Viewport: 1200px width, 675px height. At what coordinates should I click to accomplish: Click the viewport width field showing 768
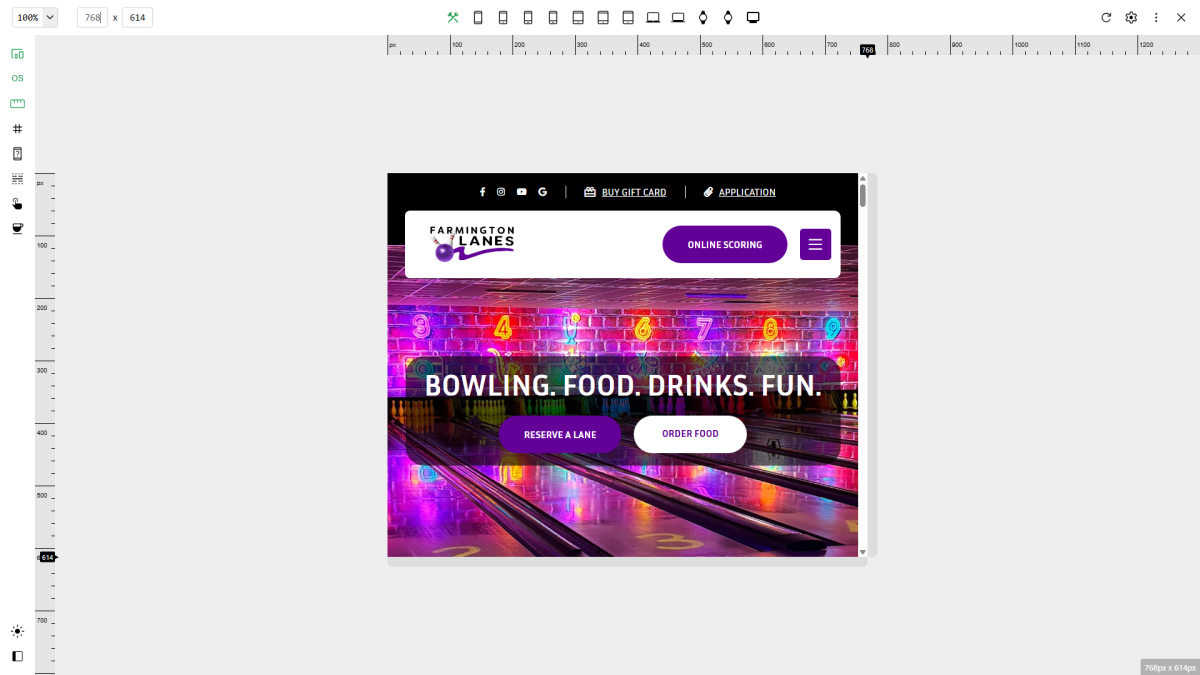(x=92, y=17)
